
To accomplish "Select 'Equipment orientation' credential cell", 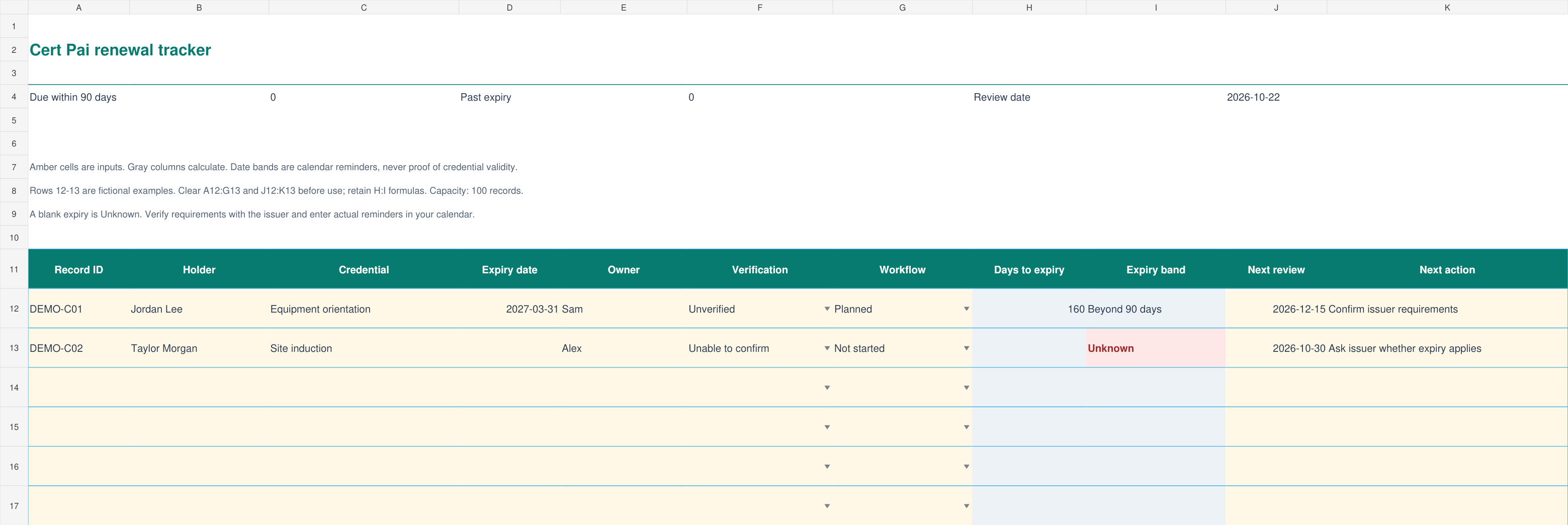I will click(x=364, y=309).
